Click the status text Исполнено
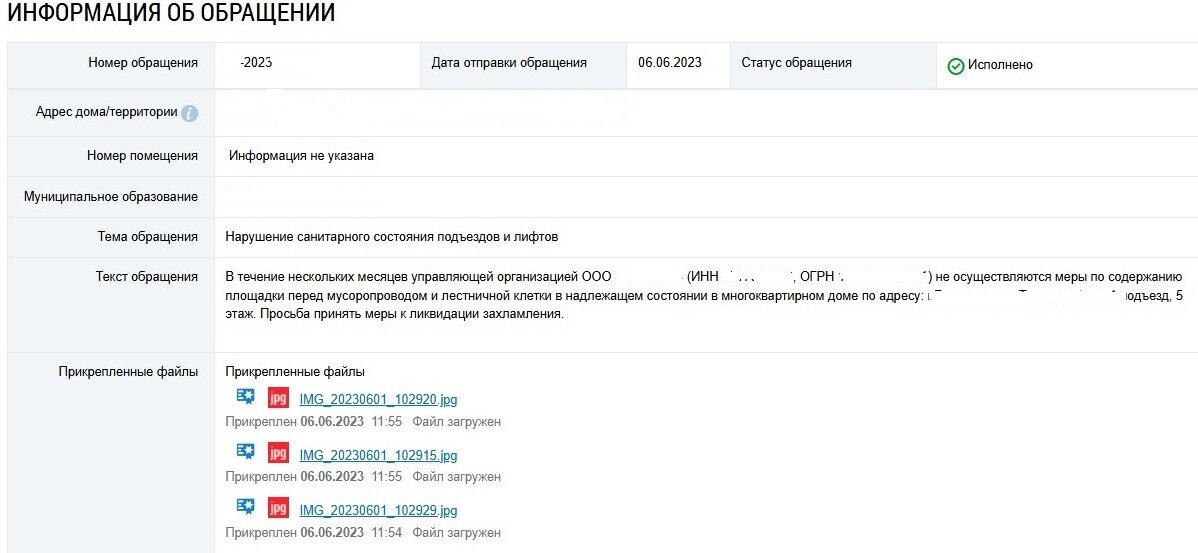 pyautogui.click(x=1000, y=65)
